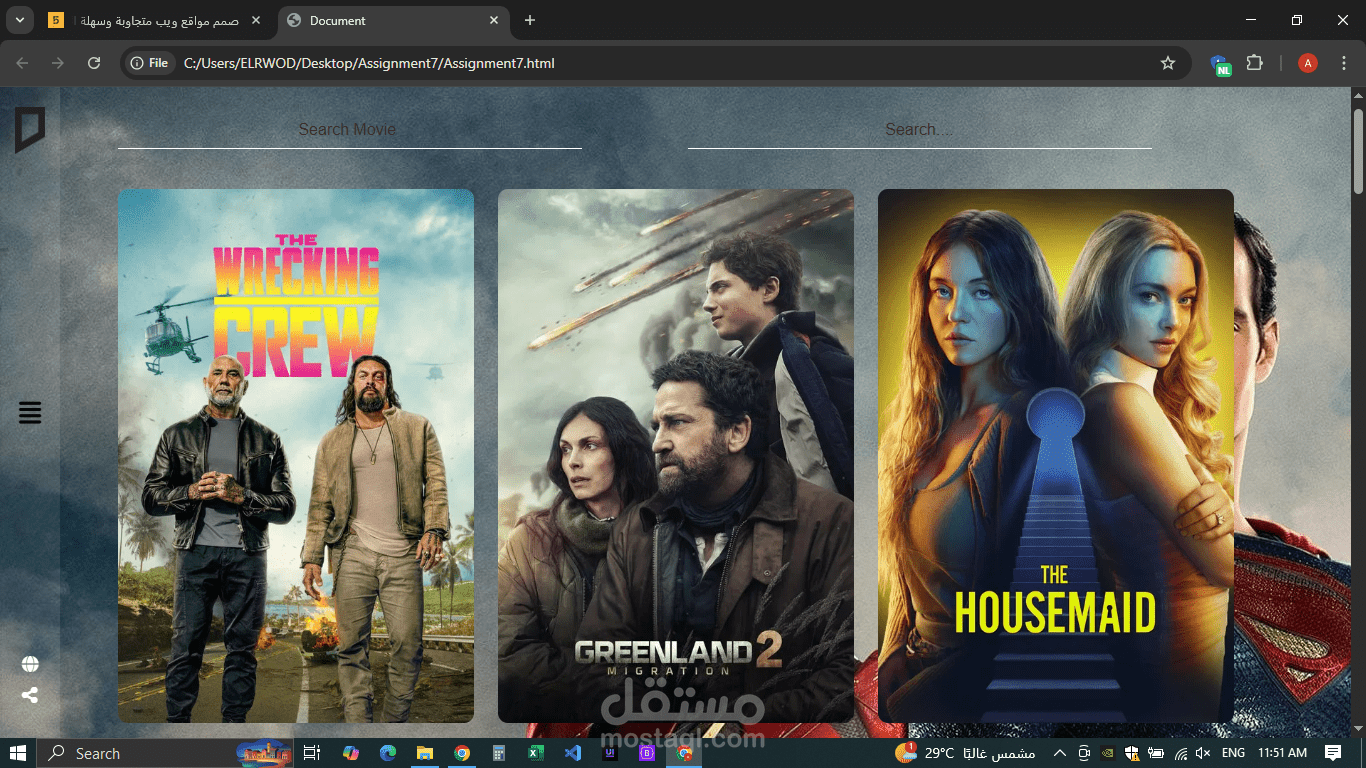Image resolution: width=1366 pixels, height=768 pixels.
Task: Expand hidden tray icons with the chevron
Action: [1058, 753]
